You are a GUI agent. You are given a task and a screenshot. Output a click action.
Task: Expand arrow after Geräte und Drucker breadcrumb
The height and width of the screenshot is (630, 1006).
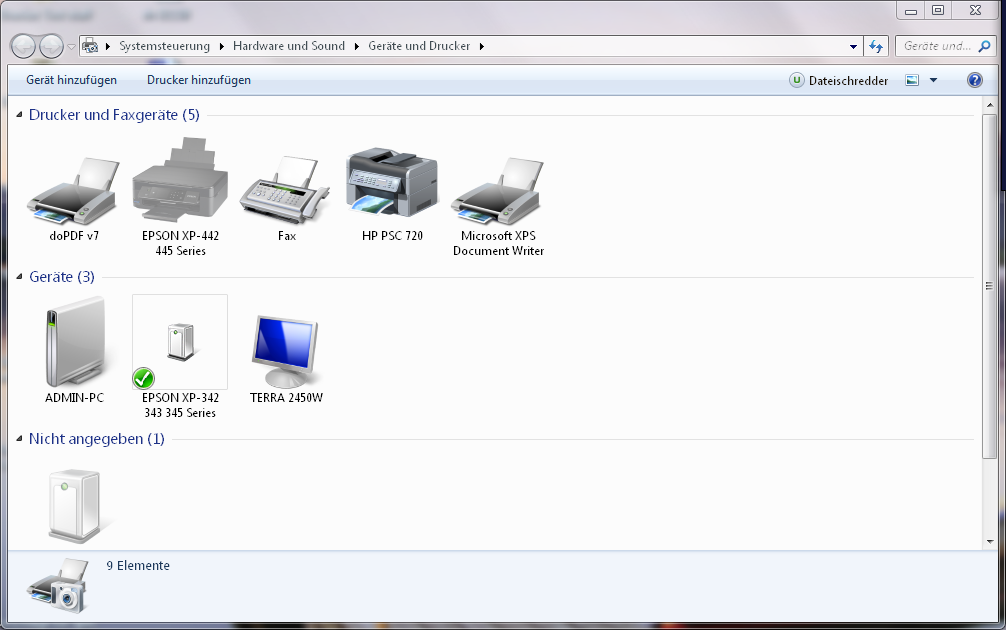[x=482, y=46]
